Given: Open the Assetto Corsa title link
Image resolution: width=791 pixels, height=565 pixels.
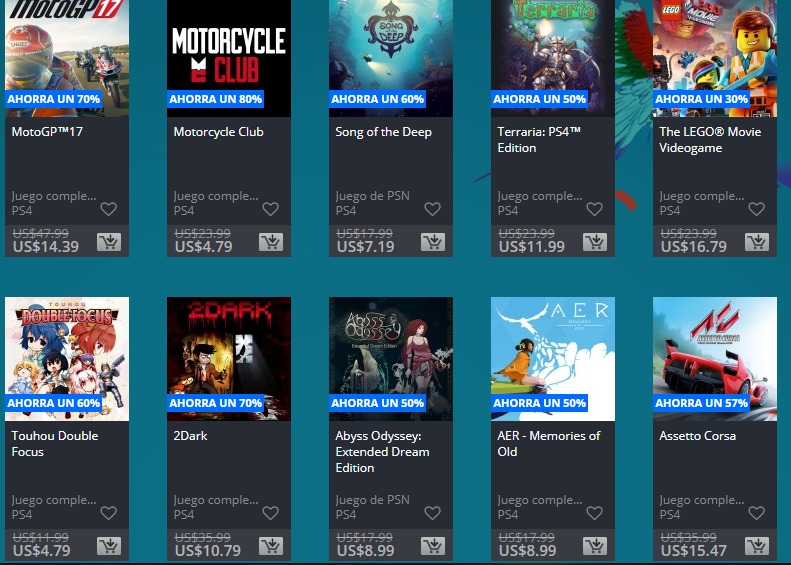Looking at the screenshot, I should [697, 436].
